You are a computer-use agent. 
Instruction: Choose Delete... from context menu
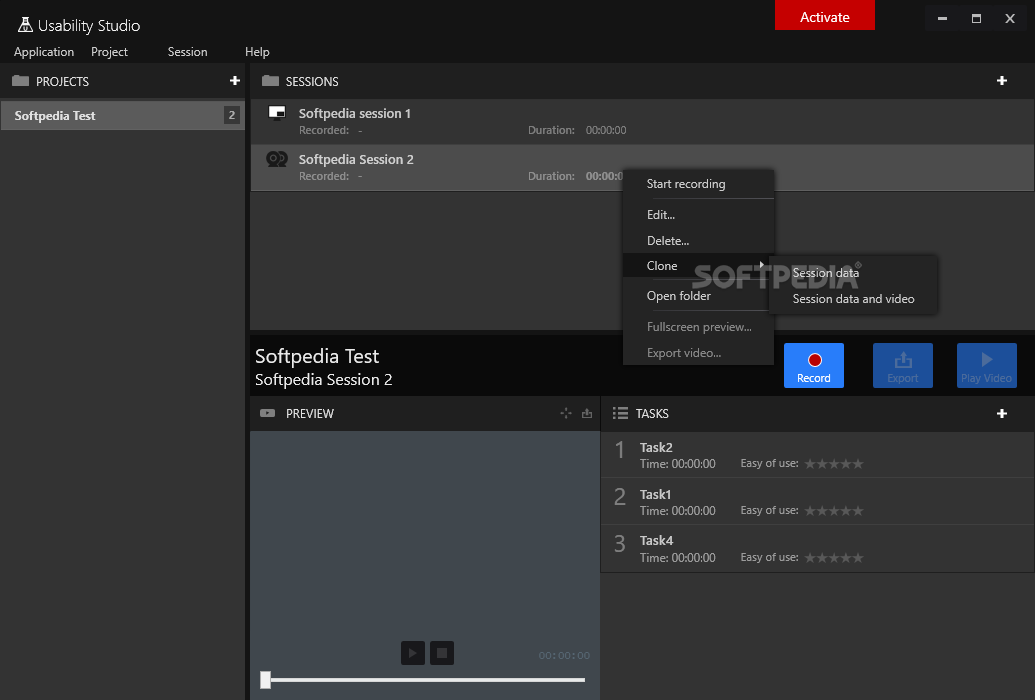[x=698, y=240]
